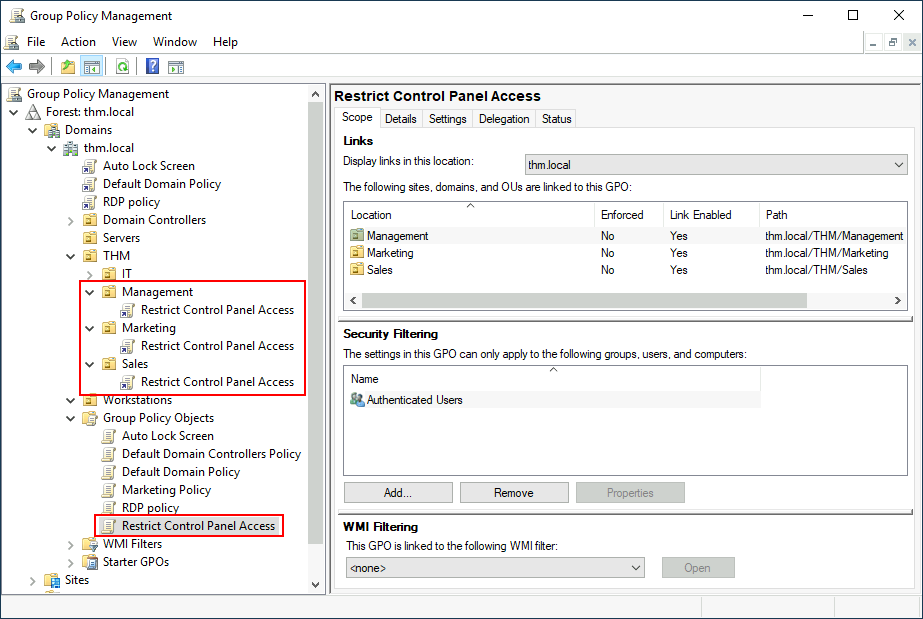Switch to the Settings tab
The height and width of the screenshot is (619, 923).
coord(447,118)
